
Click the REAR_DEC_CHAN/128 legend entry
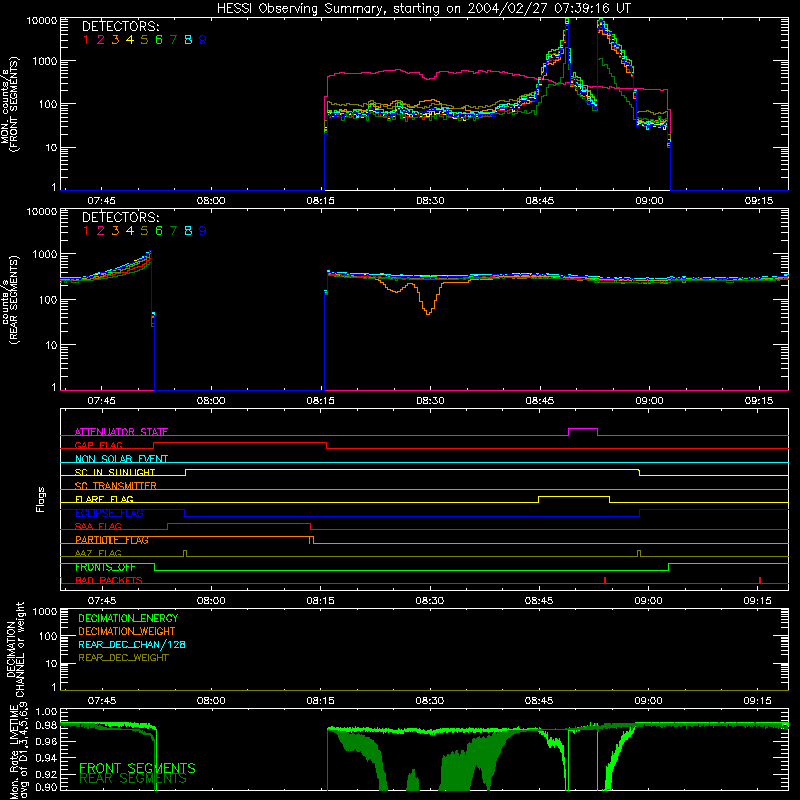(x=132, y=644)
